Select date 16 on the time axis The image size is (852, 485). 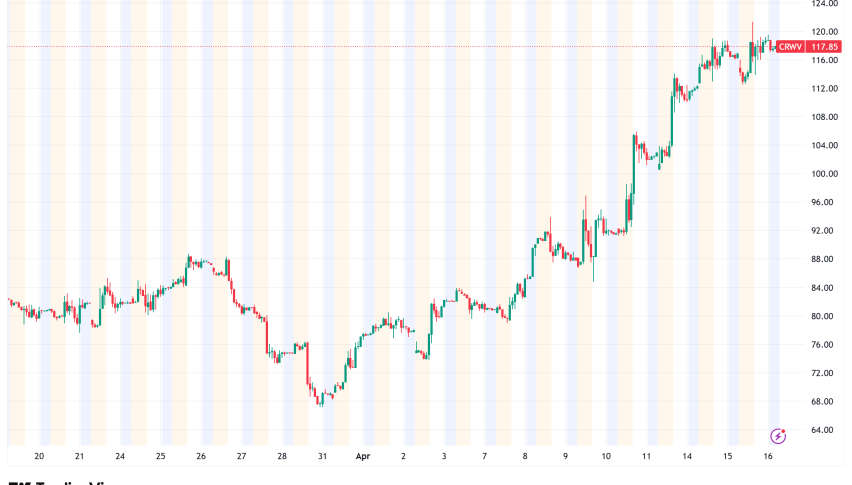(x=769, y=455)
